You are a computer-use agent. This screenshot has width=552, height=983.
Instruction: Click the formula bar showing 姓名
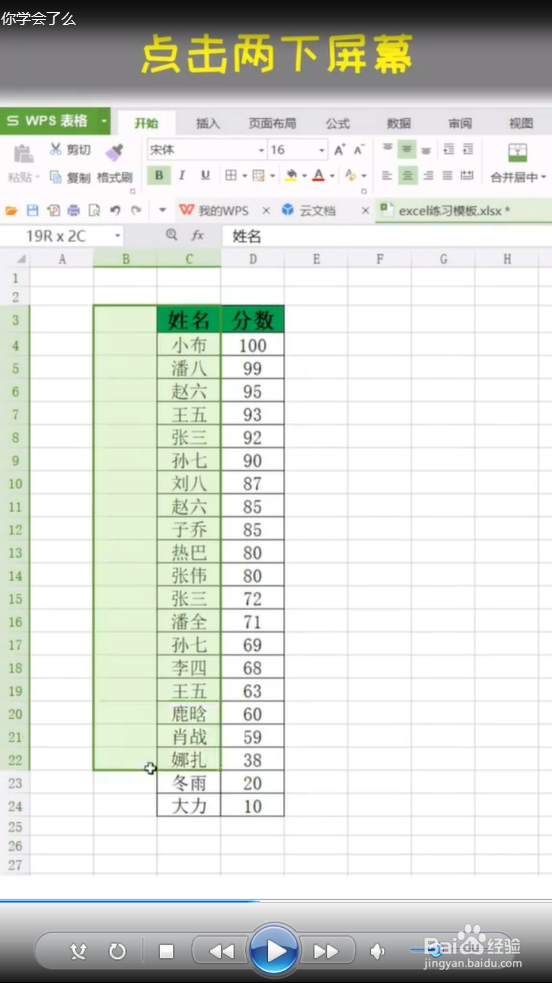(387, 236)
